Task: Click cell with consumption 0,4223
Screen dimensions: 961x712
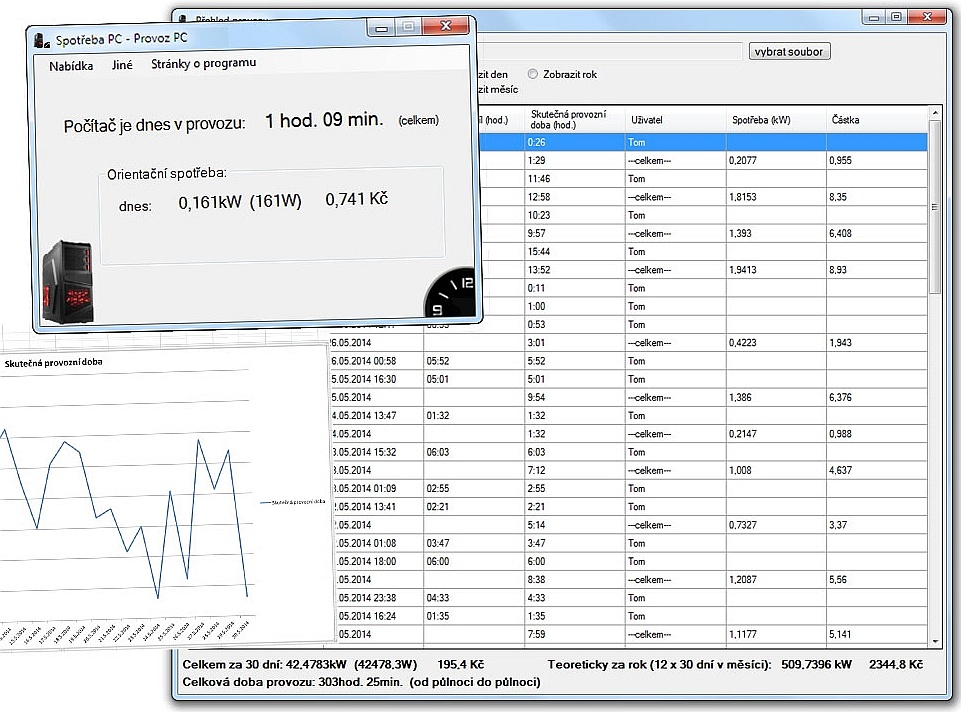Action: click(777, 343)
